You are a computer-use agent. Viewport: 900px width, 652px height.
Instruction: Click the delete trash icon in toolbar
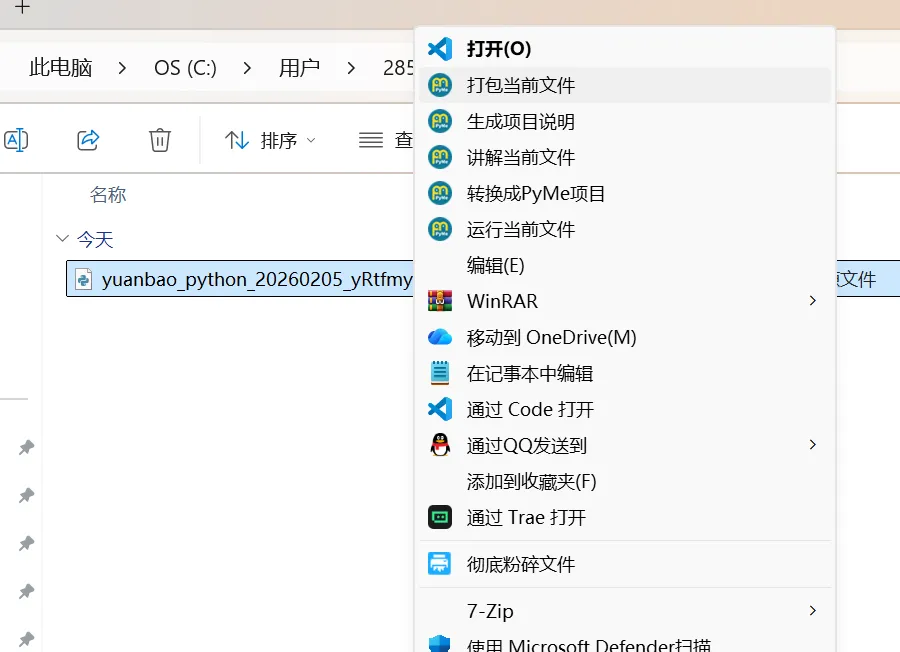(x=160, y=140)
